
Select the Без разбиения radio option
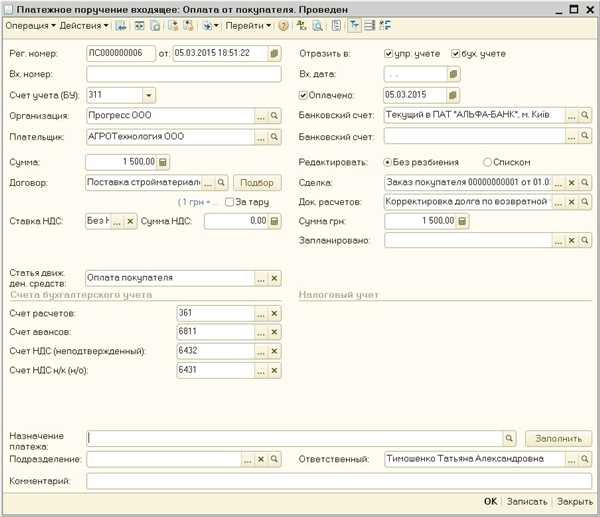tap(388, 162)
